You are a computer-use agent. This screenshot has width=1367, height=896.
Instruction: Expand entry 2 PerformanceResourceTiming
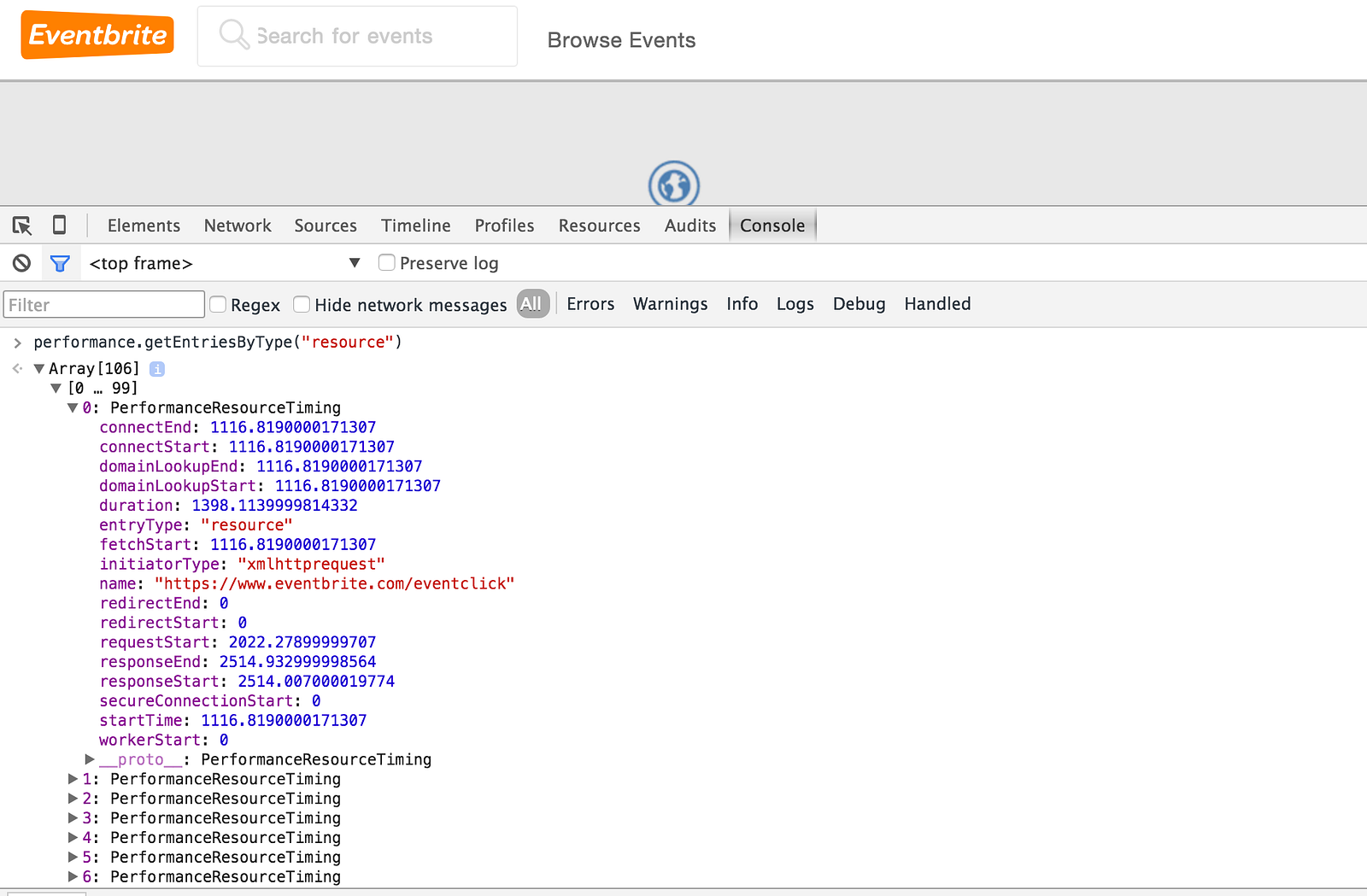(x=73, y=799)
